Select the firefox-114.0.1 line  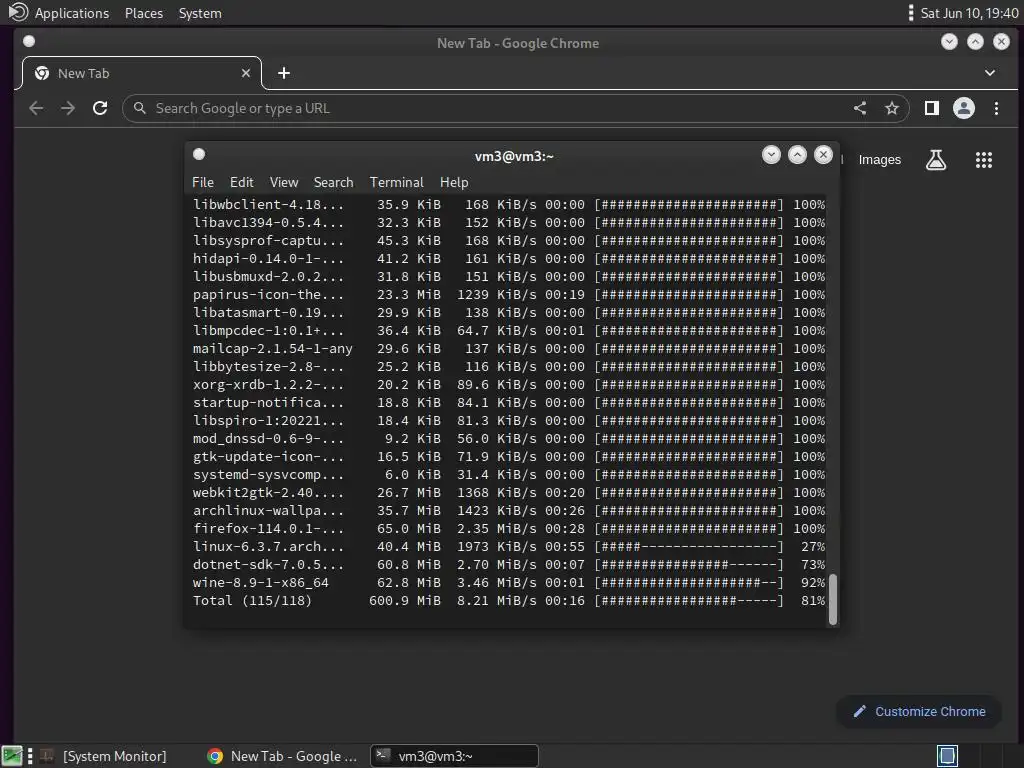(x=509, y=528)
